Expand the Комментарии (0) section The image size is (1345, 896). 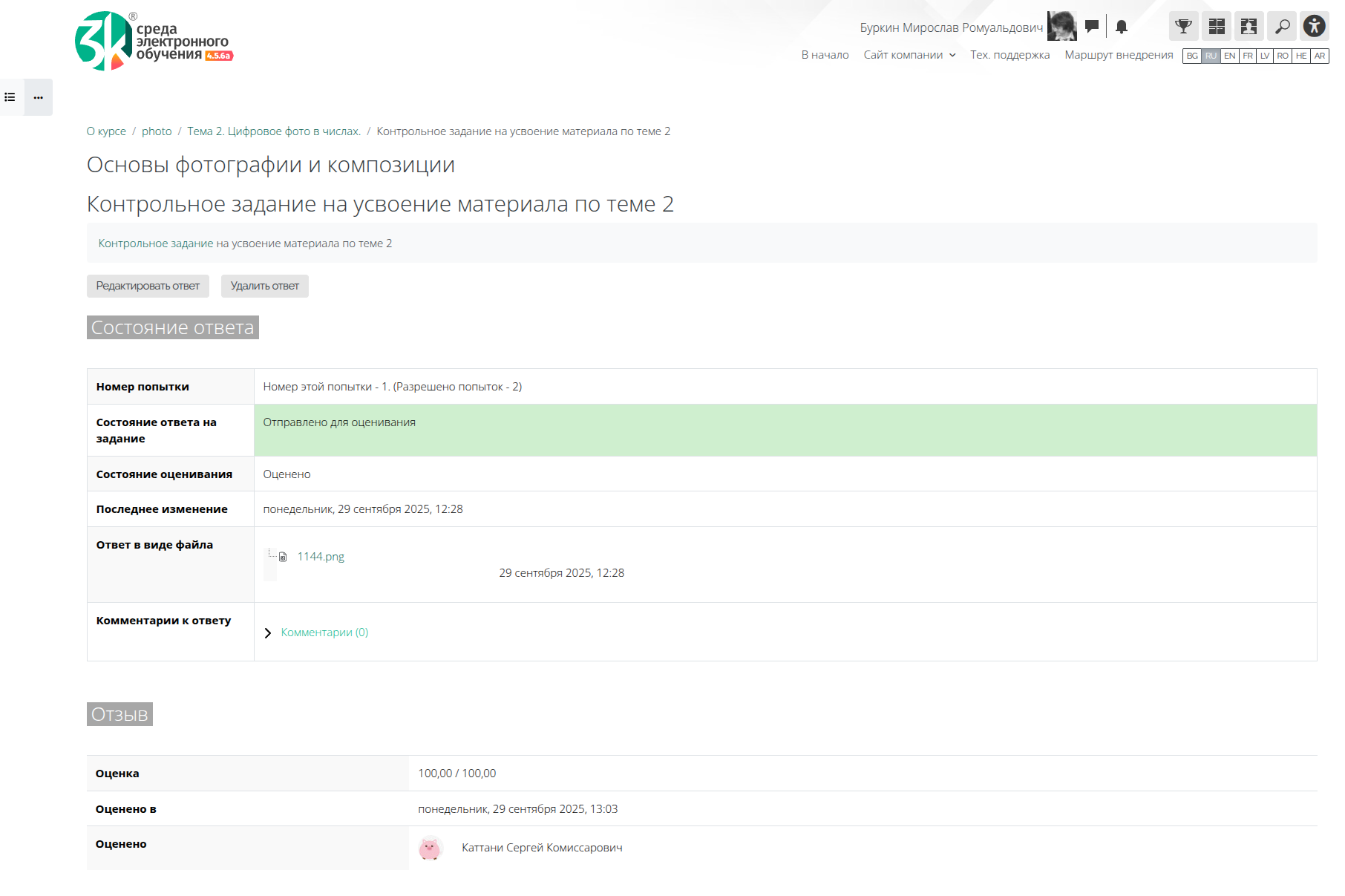click(x=324, y=632)
